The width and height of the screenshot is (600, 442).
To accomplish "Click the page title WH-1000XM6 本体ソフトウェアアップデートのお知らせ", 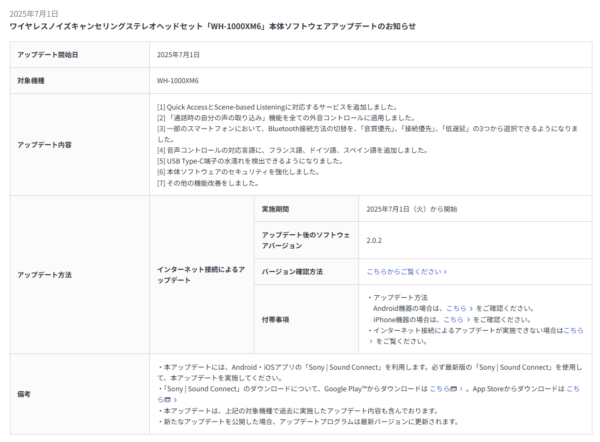I will tap(212, 26).
